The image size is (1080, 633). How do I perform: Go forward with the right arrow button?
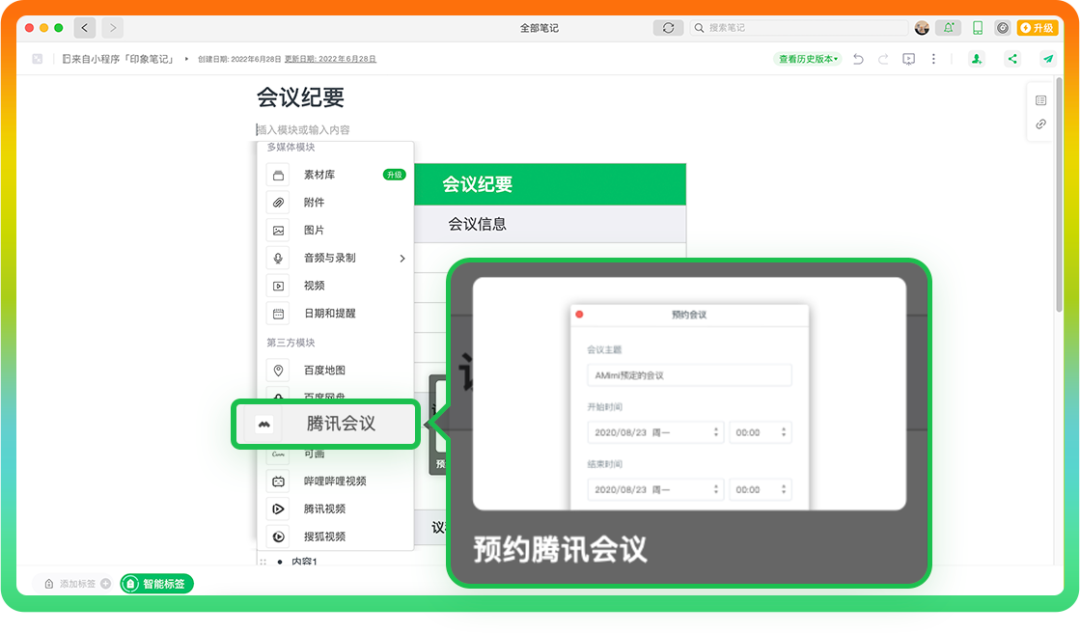[x=113, y=28]
